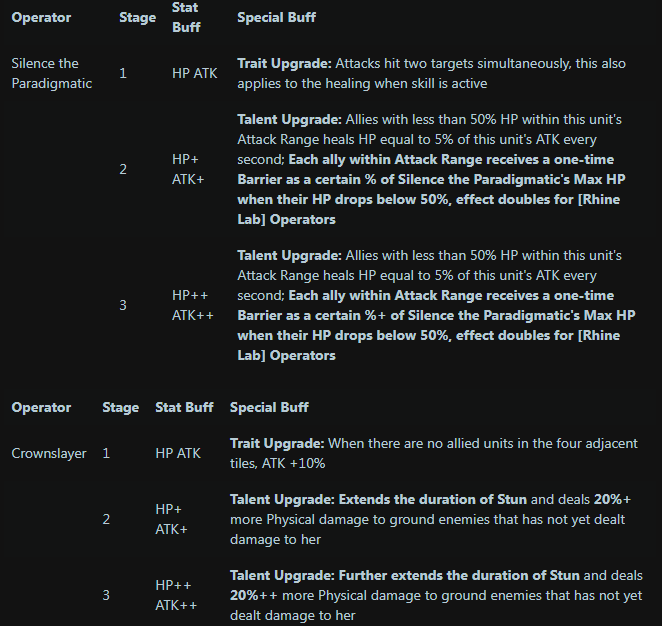Click the HP++ ATK++ cell in Silence's row
Viewport: 662px width, 626px height.
coord(193,305)
